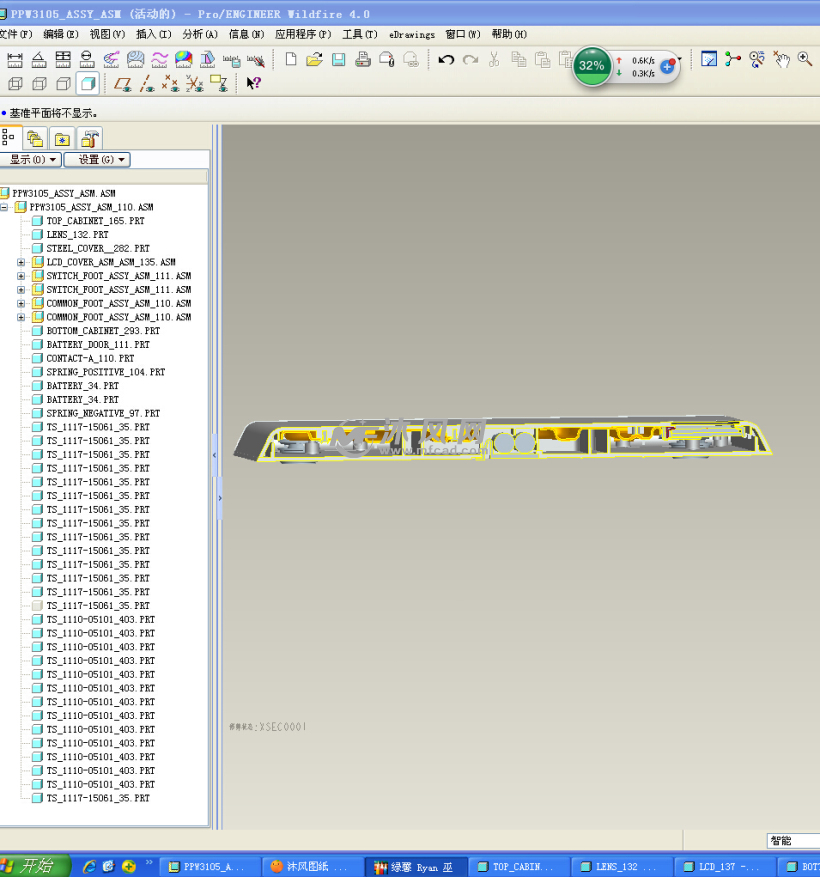The height and width of the screenshot is (877, 820).
Task: Open the 文件(F) menu
Action: [x=16, y=35]
